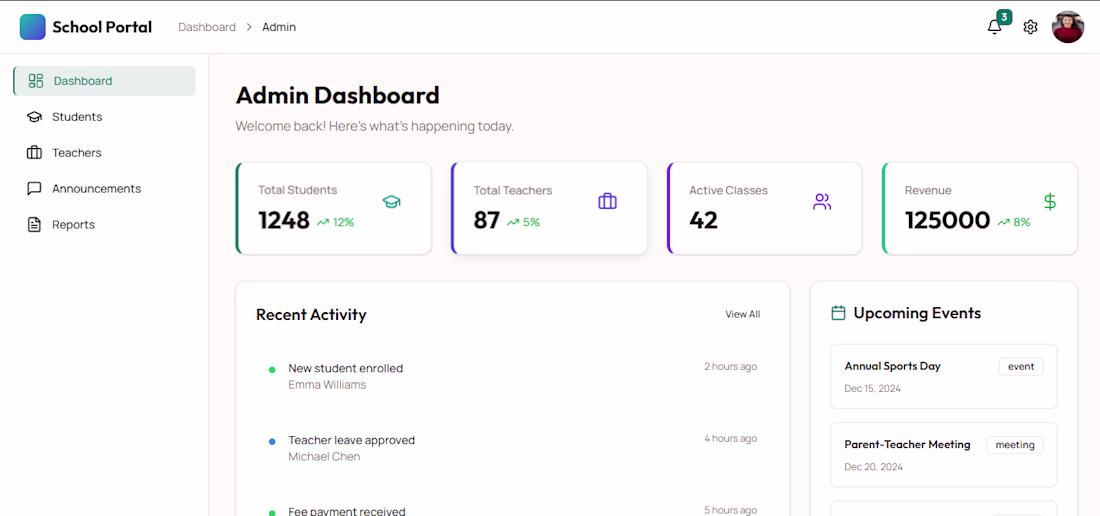Viewport: 1100px width, 516px height.
Task: Click the Dec 15, 2024 date
Action: coord(873,388)
